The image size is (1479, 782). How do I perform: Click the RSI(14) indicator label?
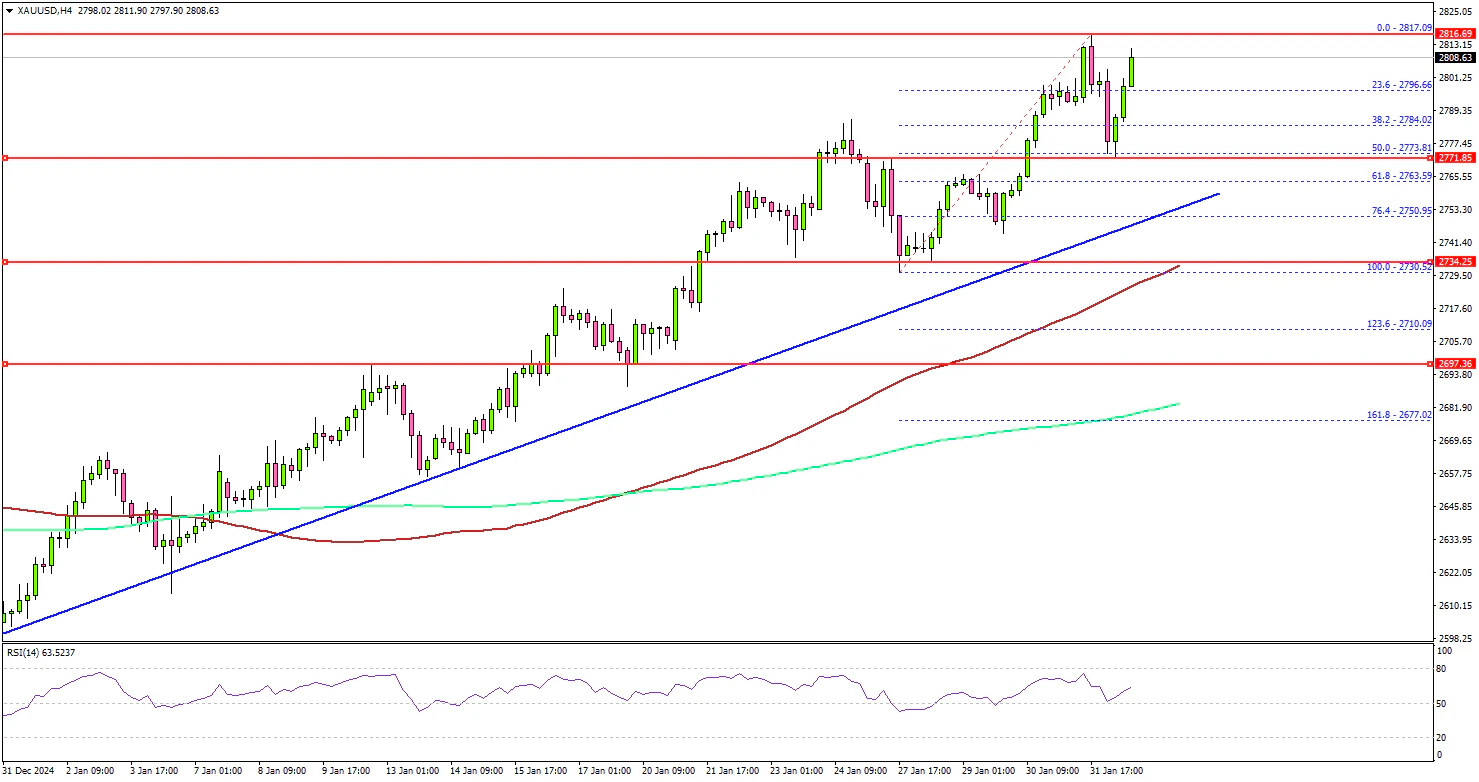pyautogui.click(x=40, y=652)
